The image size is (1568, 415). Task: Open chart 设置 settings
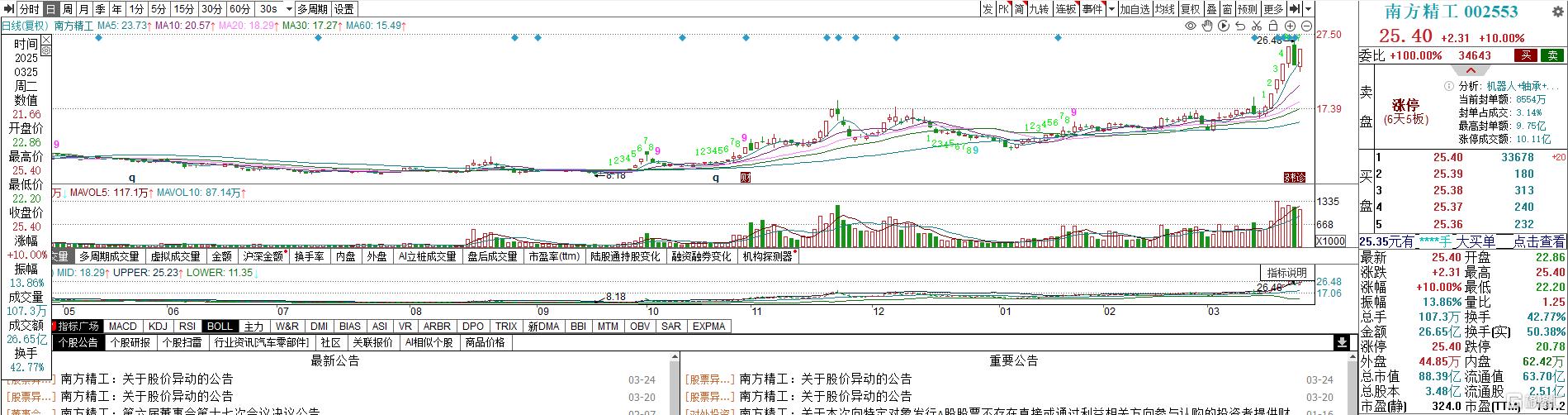(344, 9)
